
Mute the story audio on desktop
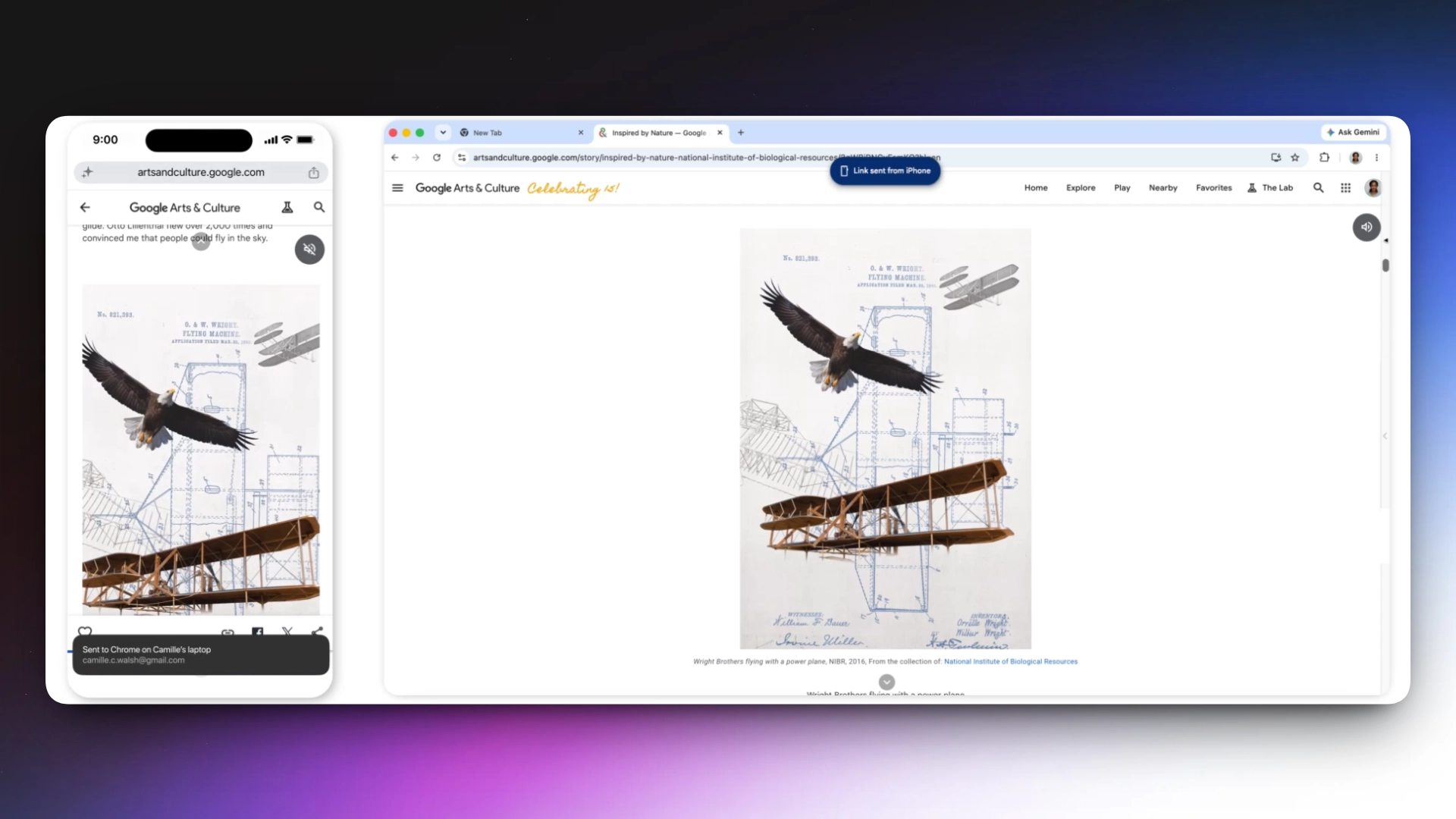point(1367,227)
